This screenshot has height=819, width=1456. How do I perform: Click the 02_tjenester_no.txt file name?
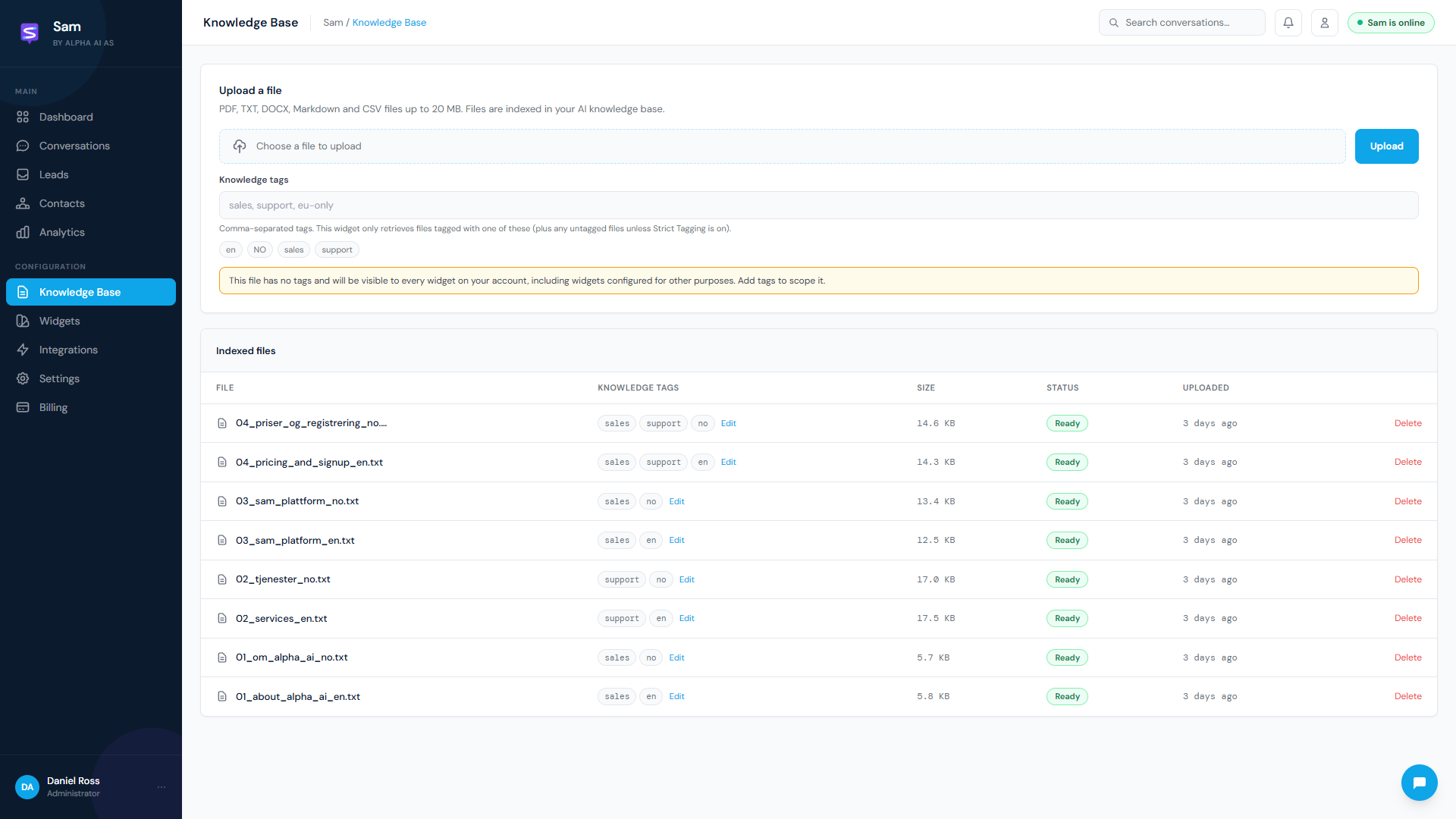click(283, 579)
